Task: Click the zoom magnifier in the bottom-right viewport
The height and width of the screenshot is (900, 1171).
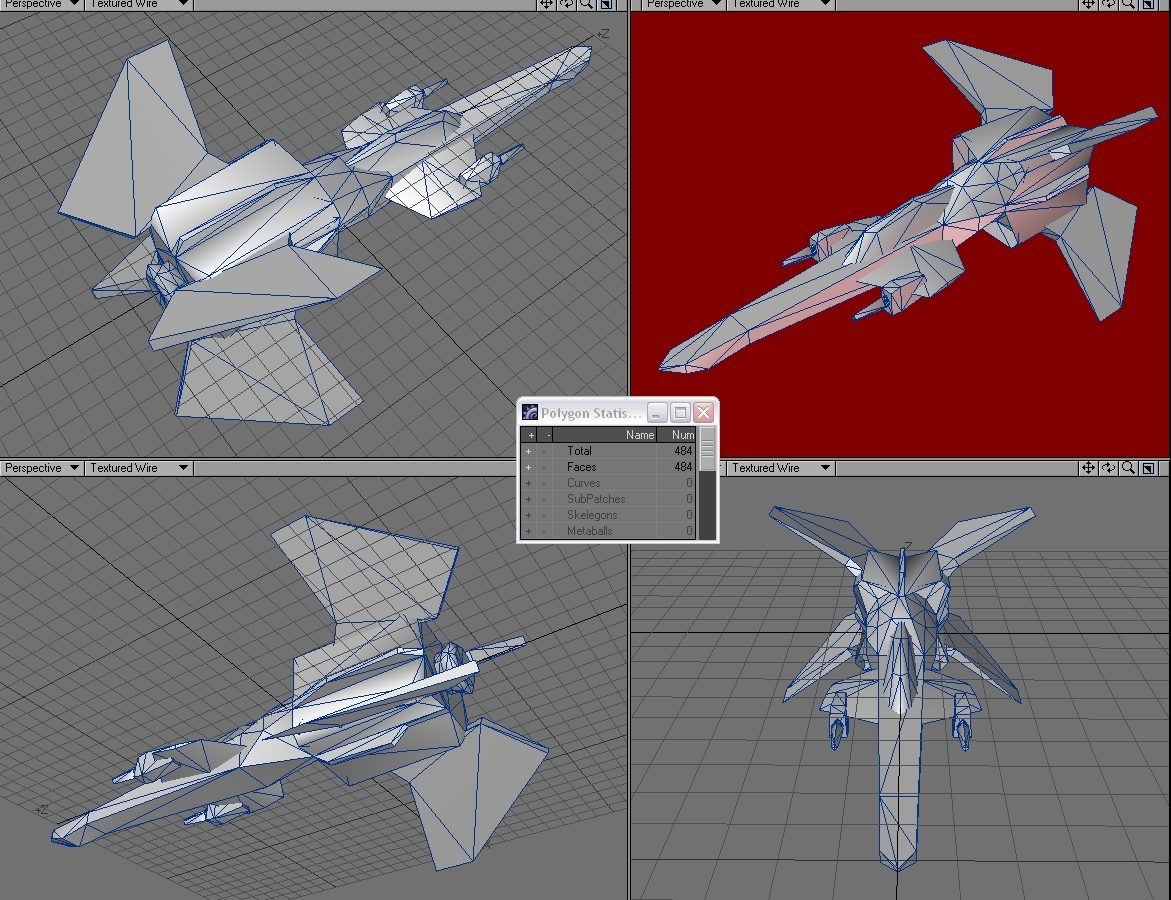Action: (x=1128, y=468)
